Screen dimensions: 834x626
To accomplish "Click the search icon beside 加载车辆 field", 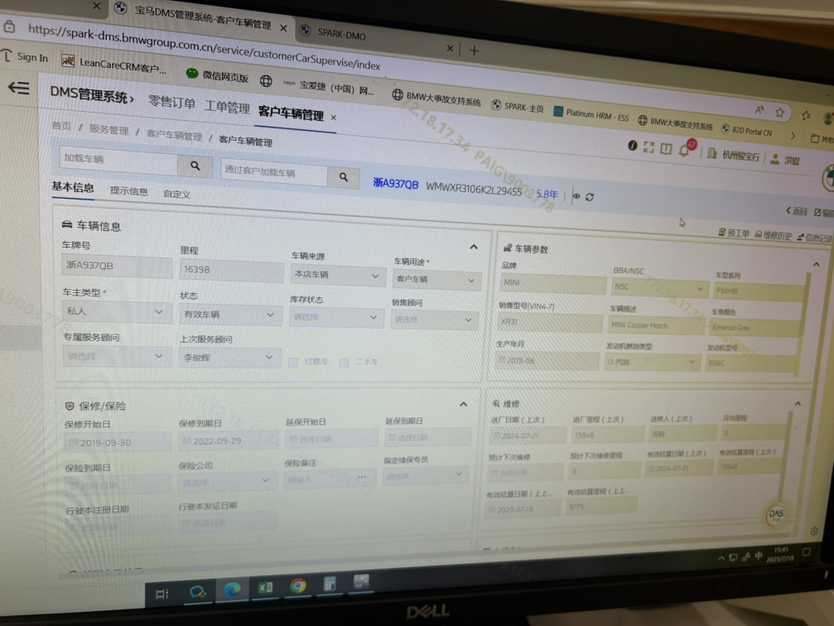I will click(x=195, y=166).
